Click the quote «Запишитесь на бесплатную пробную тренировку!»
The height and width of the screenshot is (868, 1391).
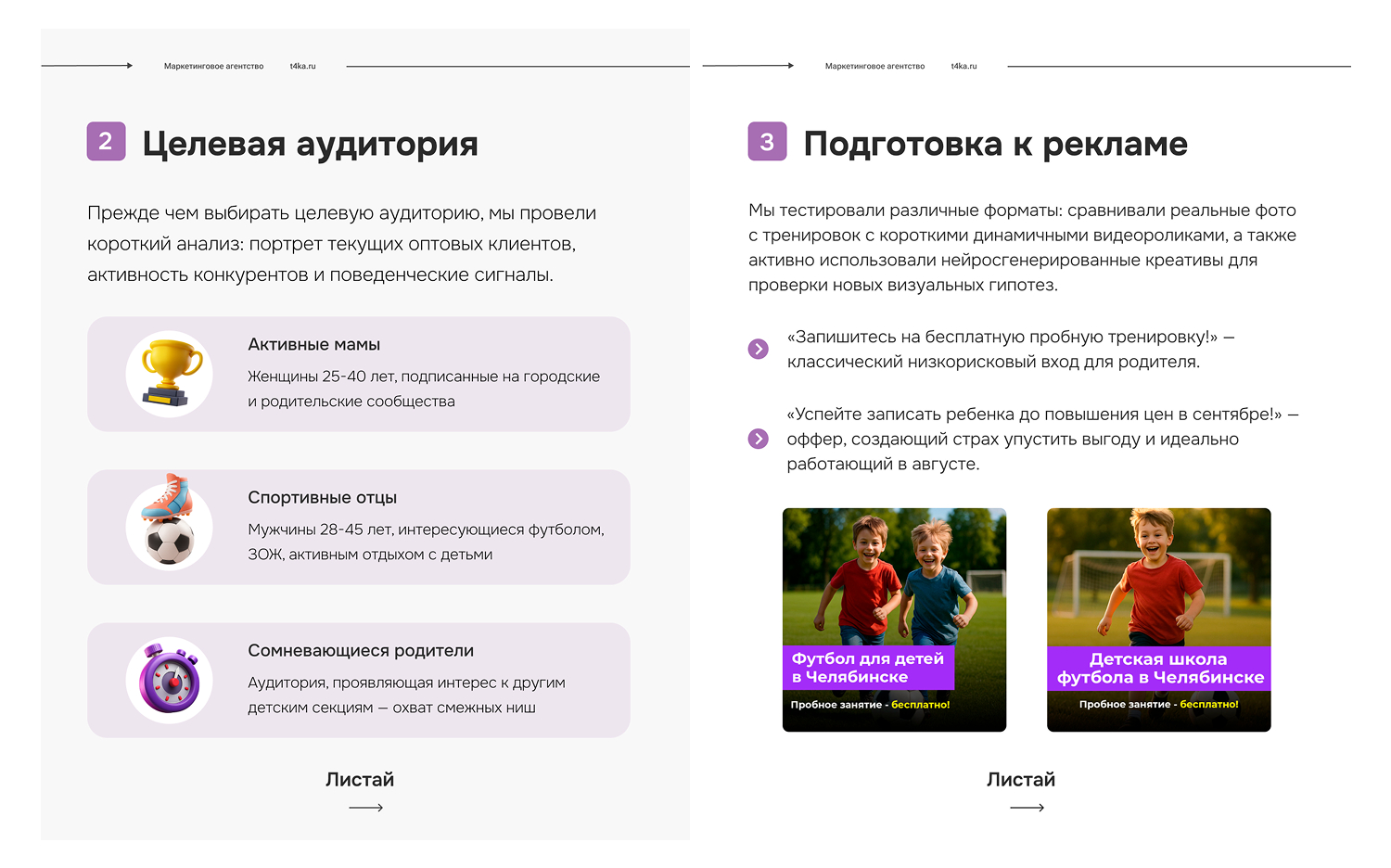[x=1002, y=337]
